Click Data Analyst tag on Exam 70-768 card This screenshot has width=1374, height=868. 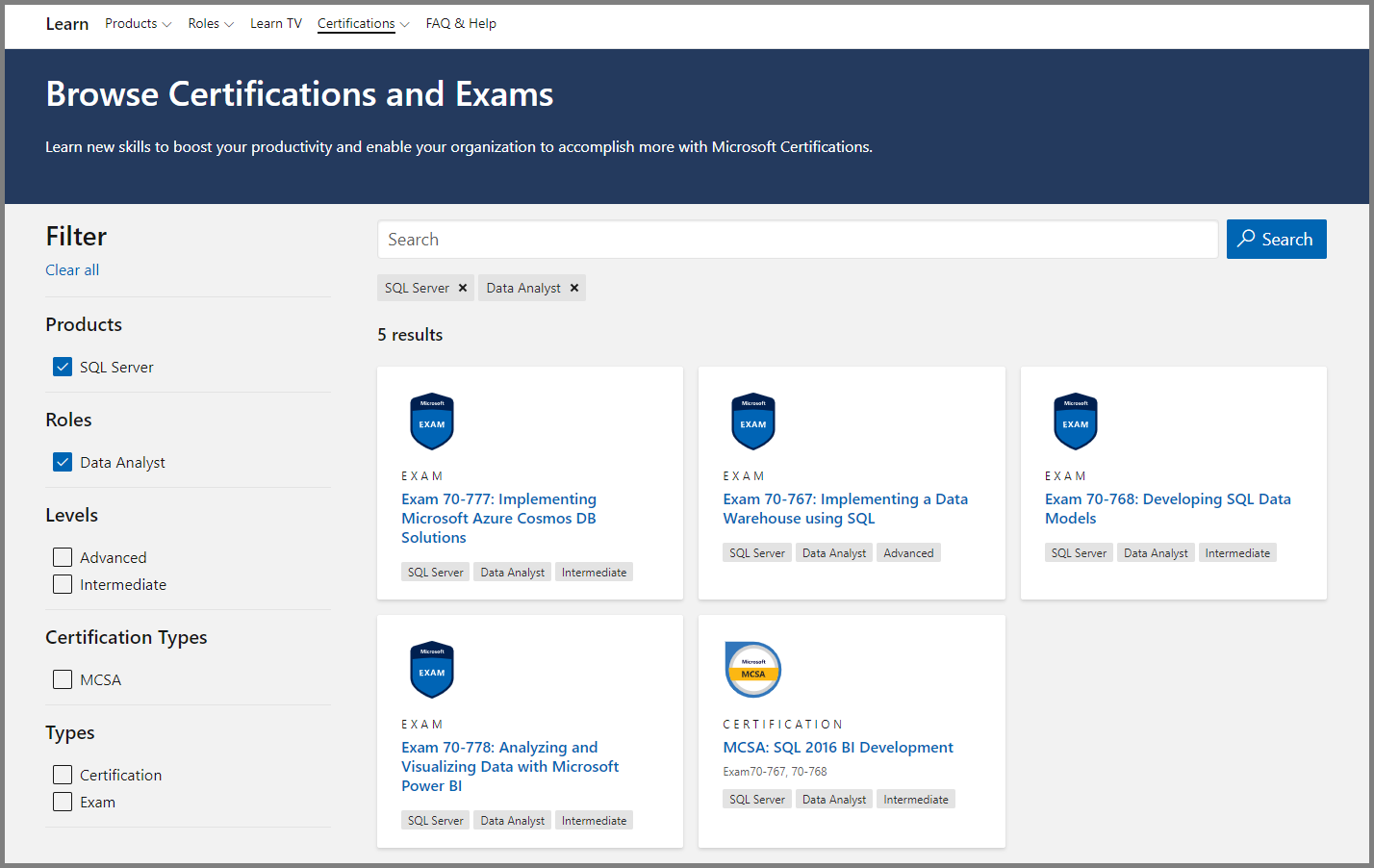[1156, 552]
